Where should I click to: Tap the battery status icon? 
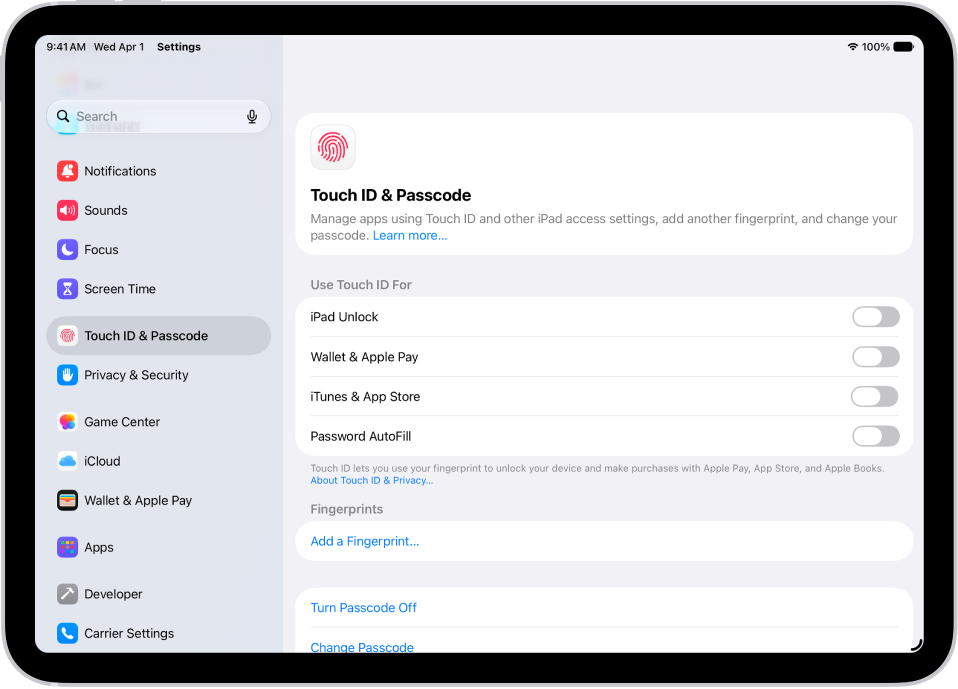[903, 47]
